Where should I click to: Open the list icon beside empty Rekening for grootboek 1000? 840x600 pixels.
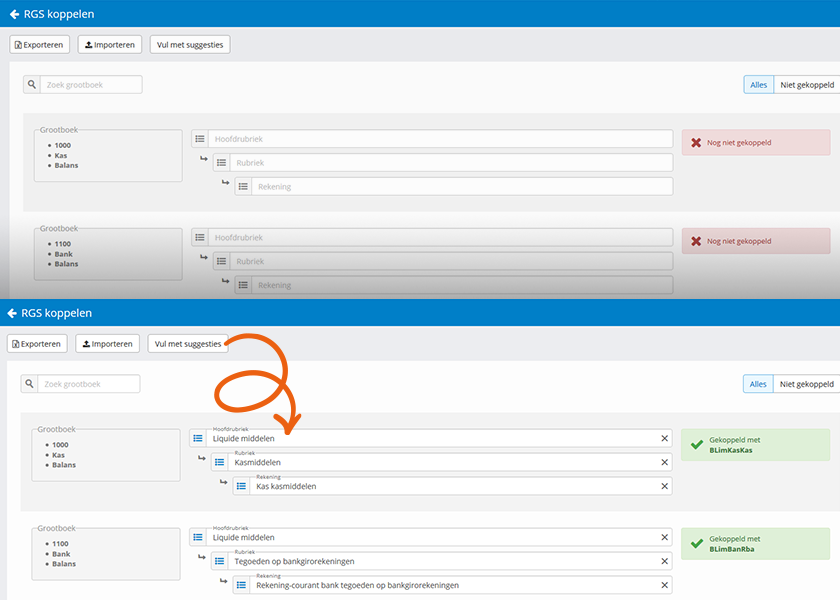coord(243,186)
